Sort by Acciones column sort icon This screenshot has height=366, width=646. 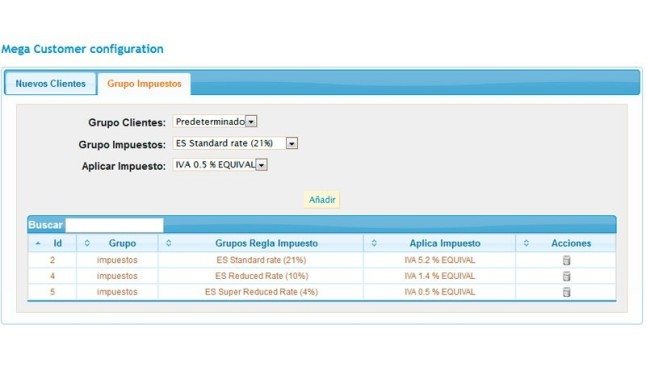[x=526, y=243]
